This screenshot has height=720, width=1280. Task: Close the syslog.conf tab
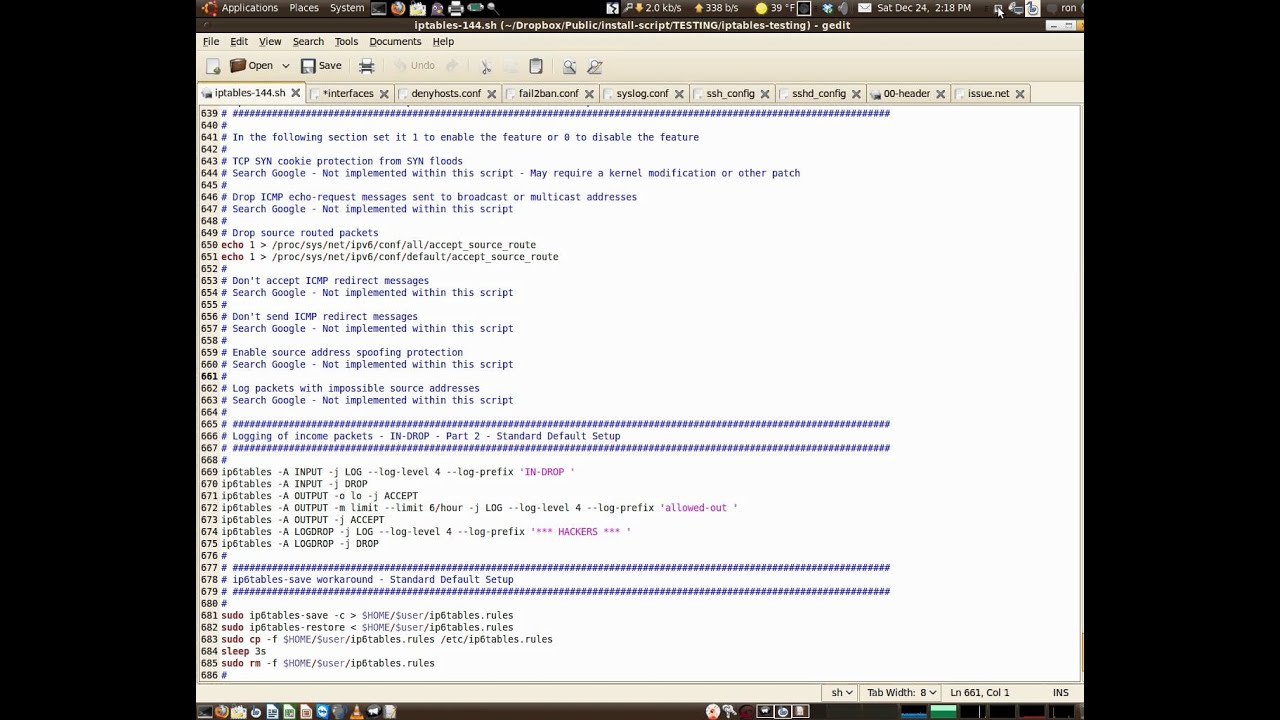click(679, 93)
